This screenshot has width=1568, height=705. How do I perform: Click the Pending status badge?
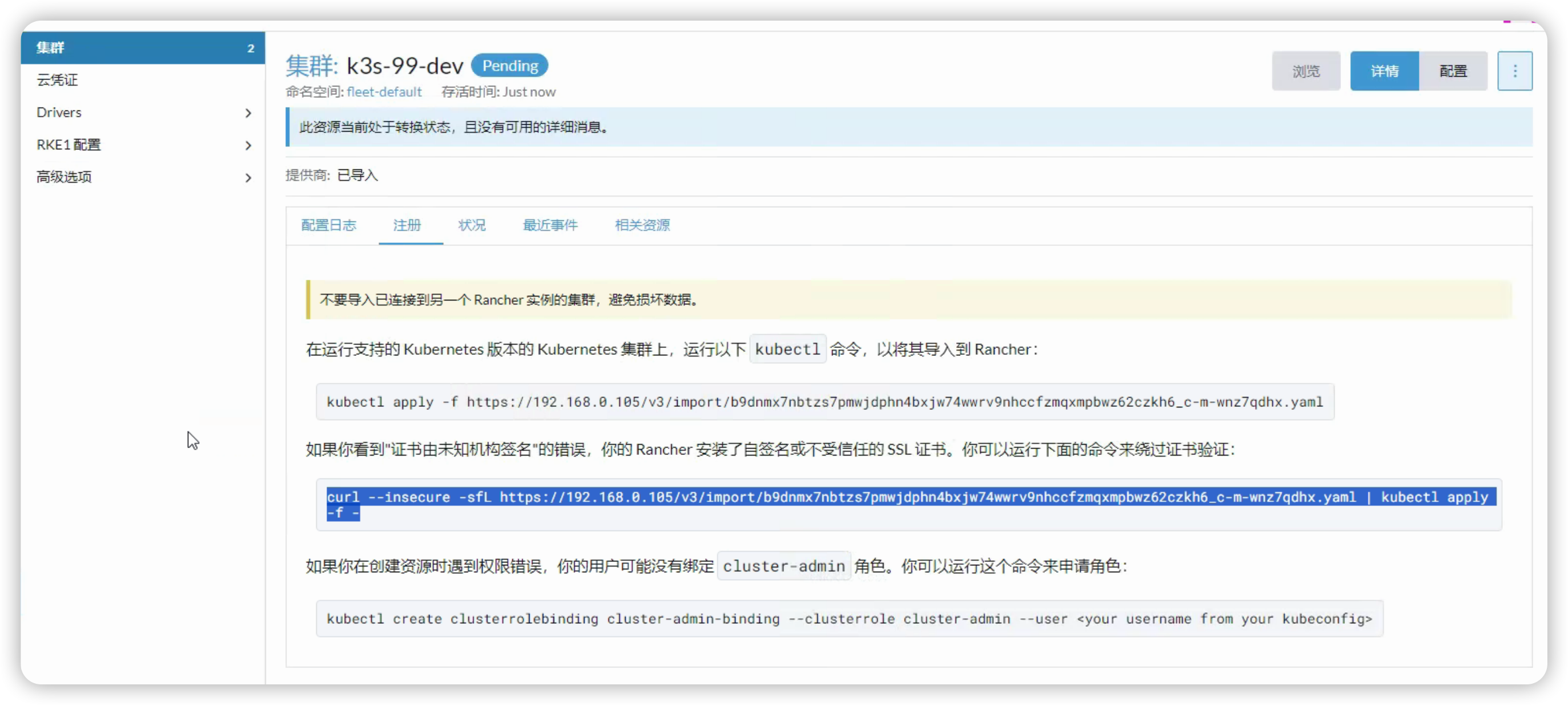pos(510,65)
